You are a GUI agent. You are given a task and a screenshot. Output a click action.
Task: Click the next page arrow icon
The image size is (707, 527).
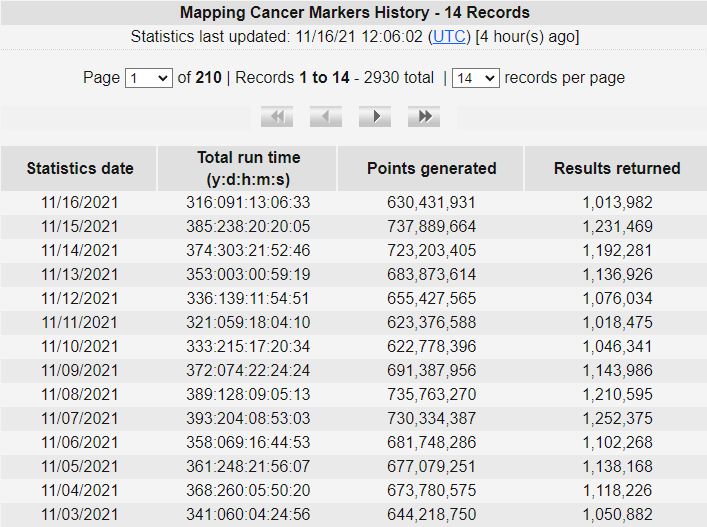pos(375,117)
